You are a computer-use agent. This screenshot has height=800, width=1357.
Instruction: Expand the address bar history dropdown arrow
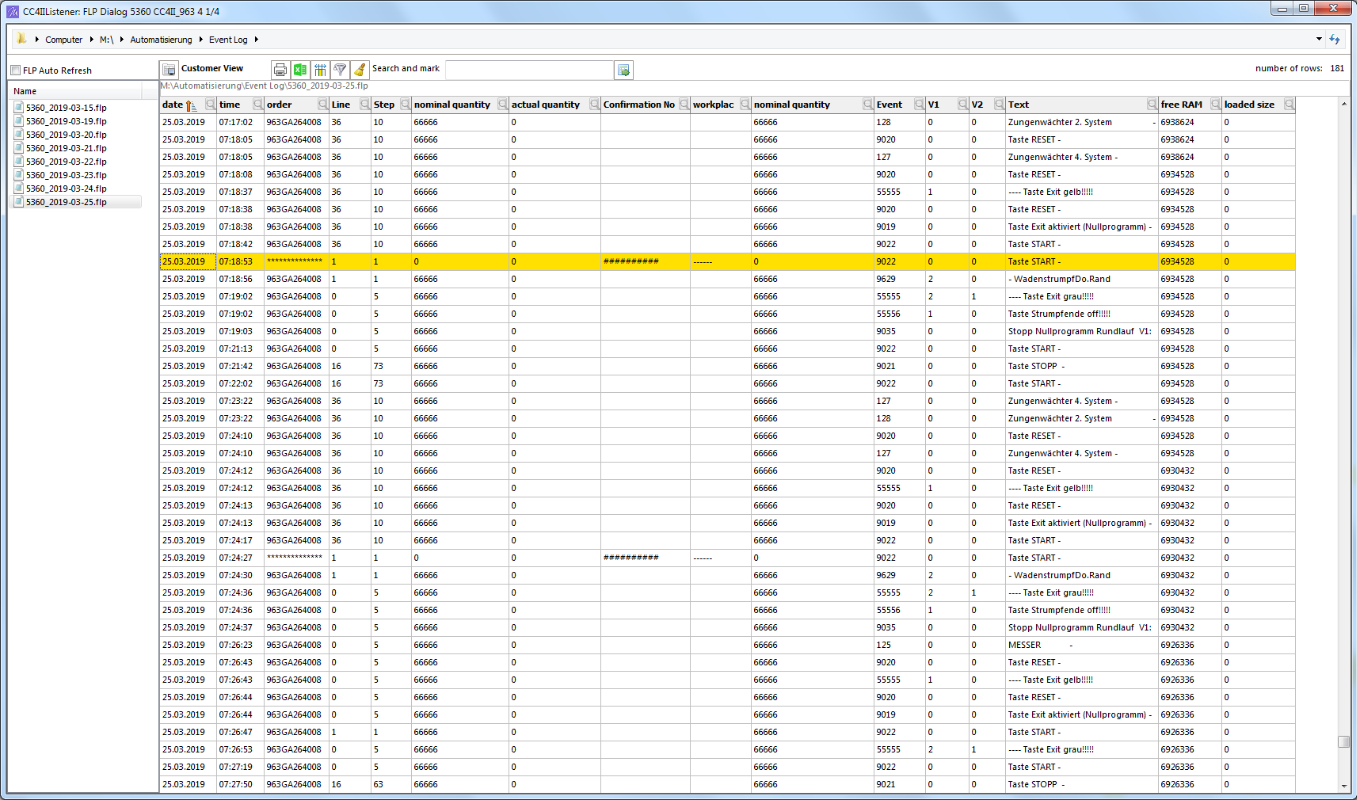click(1318, 40)
